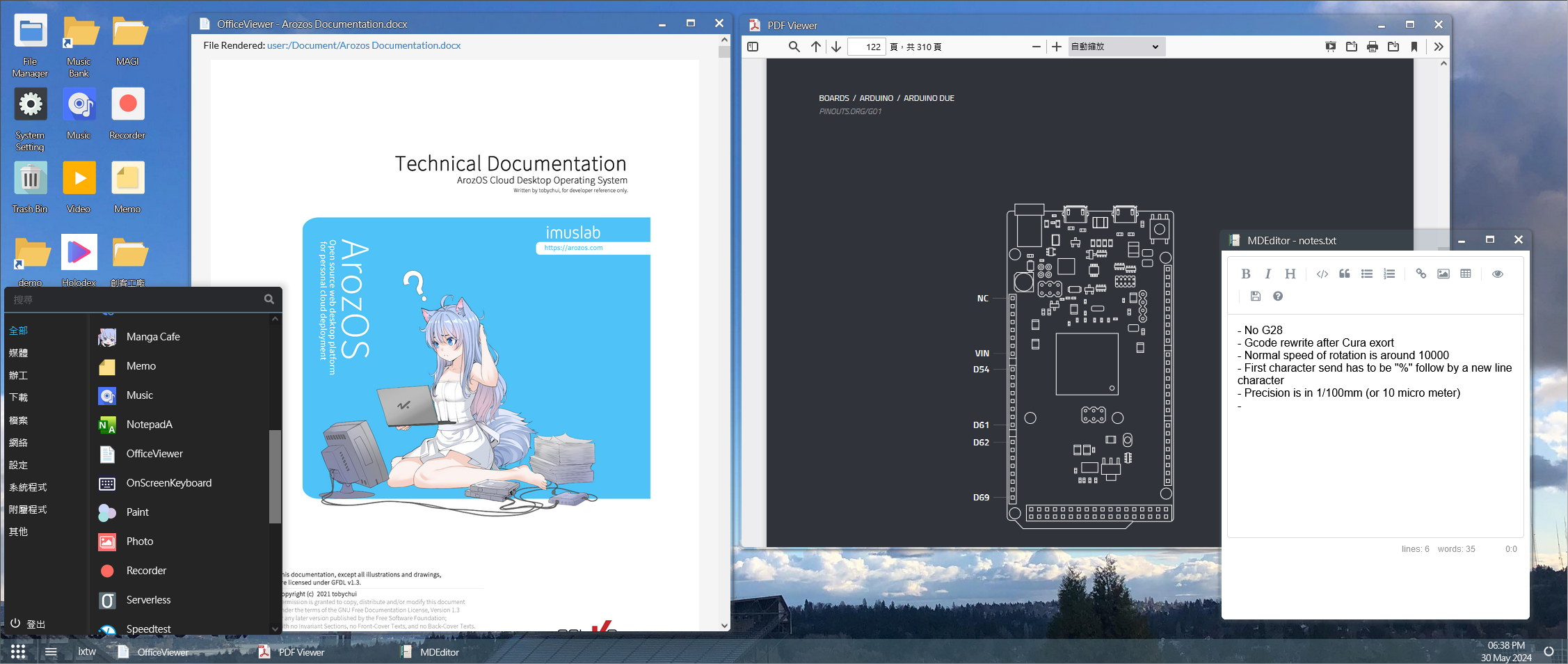Click the print icon in PDF Viewer
The image size is (1568, 664).
point(1372,47)
